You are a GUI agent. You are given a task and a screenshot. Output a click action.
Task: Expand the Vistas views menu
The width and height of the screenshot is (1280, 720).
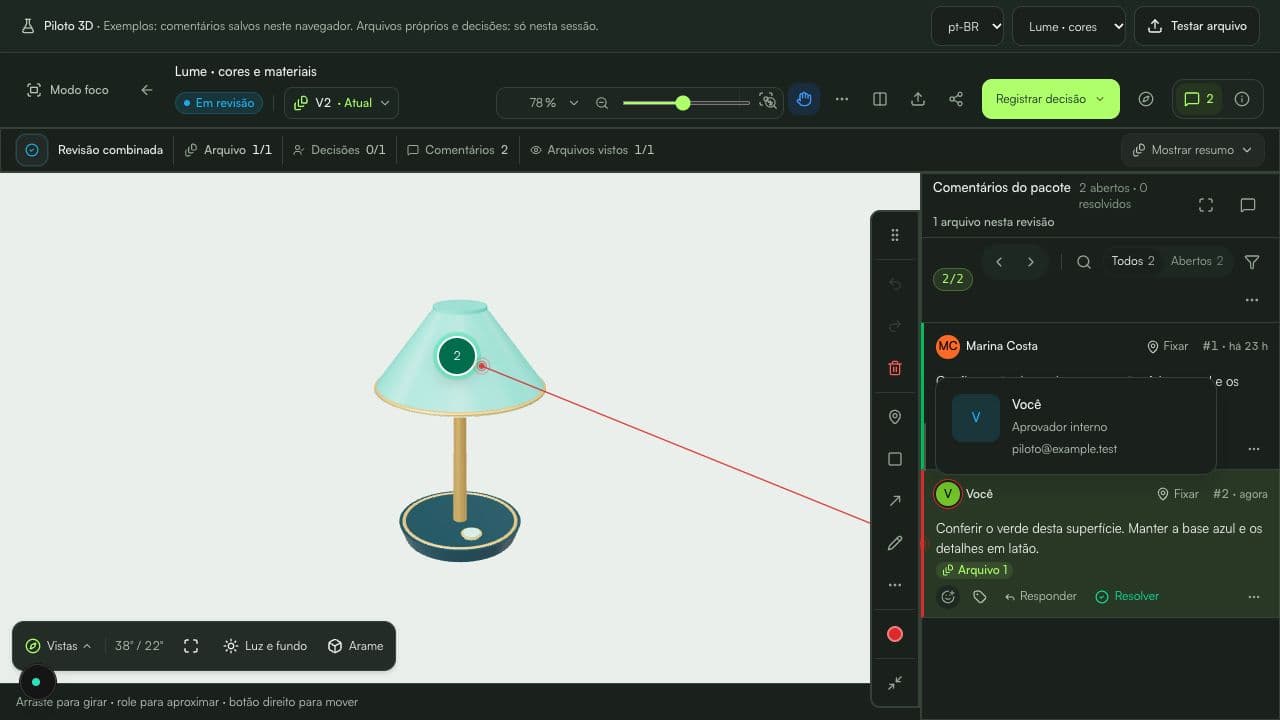pyautogui.click(x=58, y=646)
